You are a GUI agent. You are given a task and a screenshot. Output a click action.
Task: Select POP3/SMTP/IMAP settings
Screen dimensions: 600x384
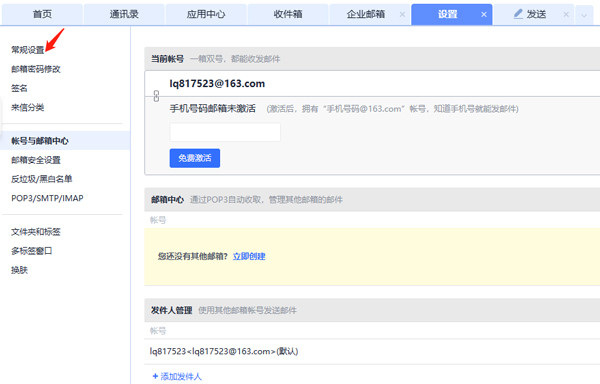(x=47, y=198)
